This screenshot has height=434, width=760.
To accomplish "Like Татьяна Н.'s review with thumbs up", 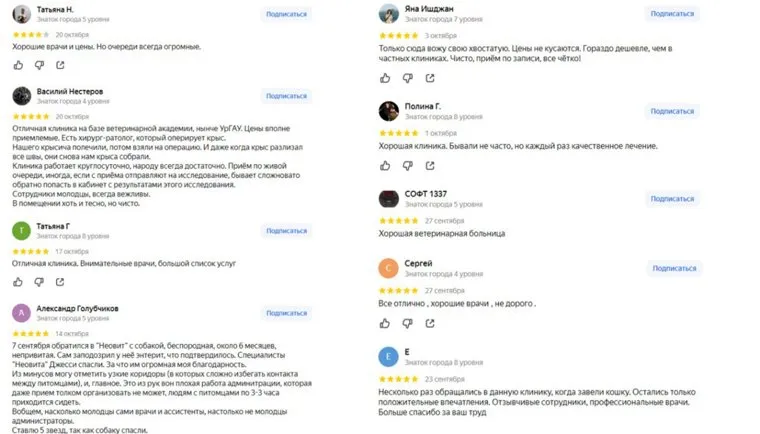I will pyautogui.click(x=19, y=64).
